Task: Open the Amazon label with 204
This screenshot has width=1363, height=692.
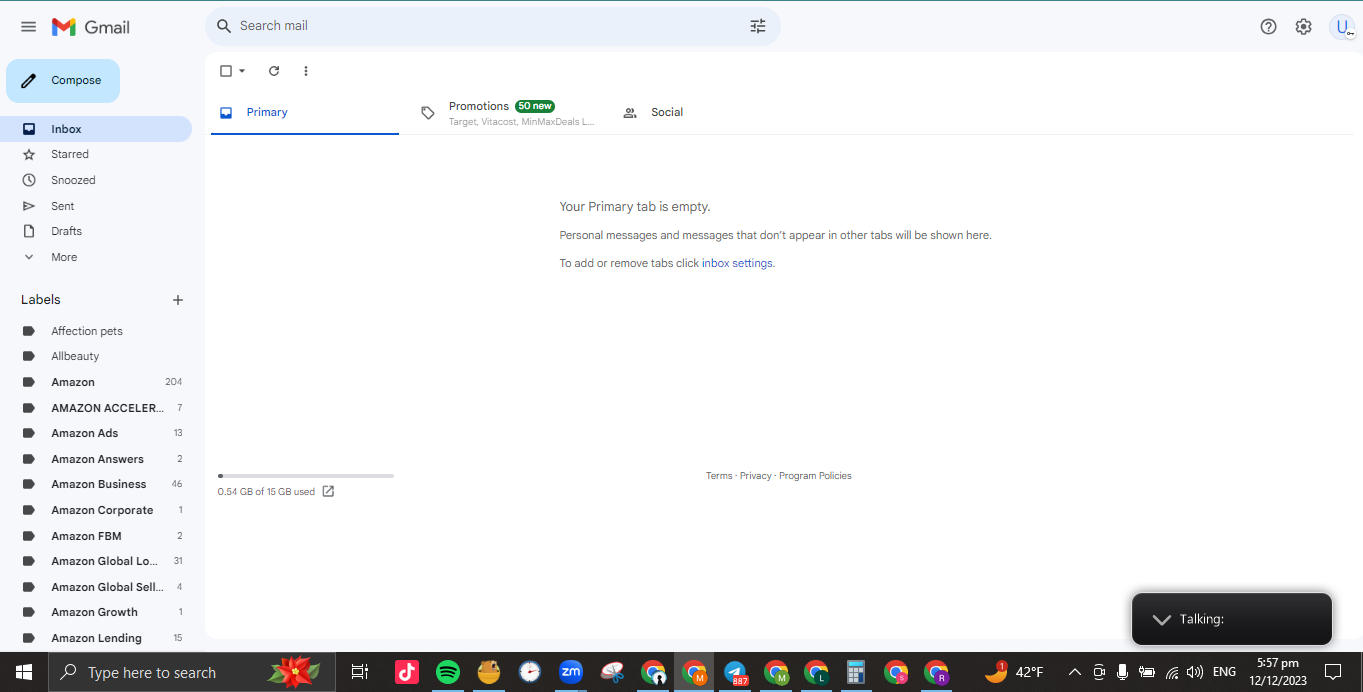Action: (96, 382)
